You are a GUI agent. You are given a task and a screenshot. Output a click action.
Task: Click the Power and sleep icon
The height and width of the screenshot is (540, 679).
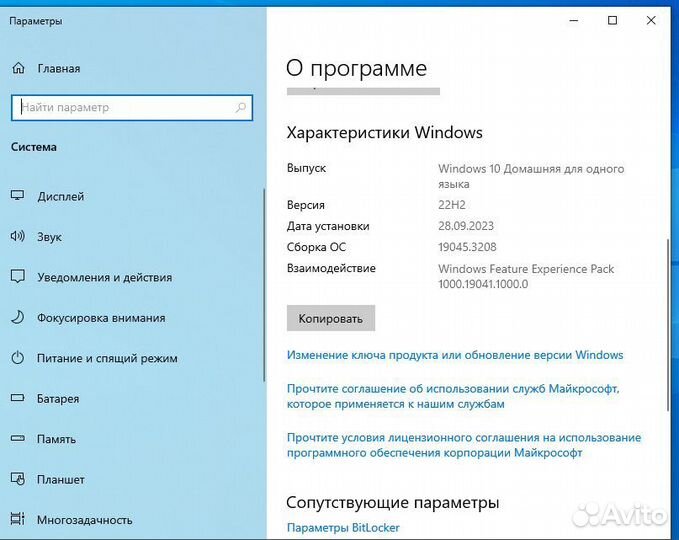[17, 358]
